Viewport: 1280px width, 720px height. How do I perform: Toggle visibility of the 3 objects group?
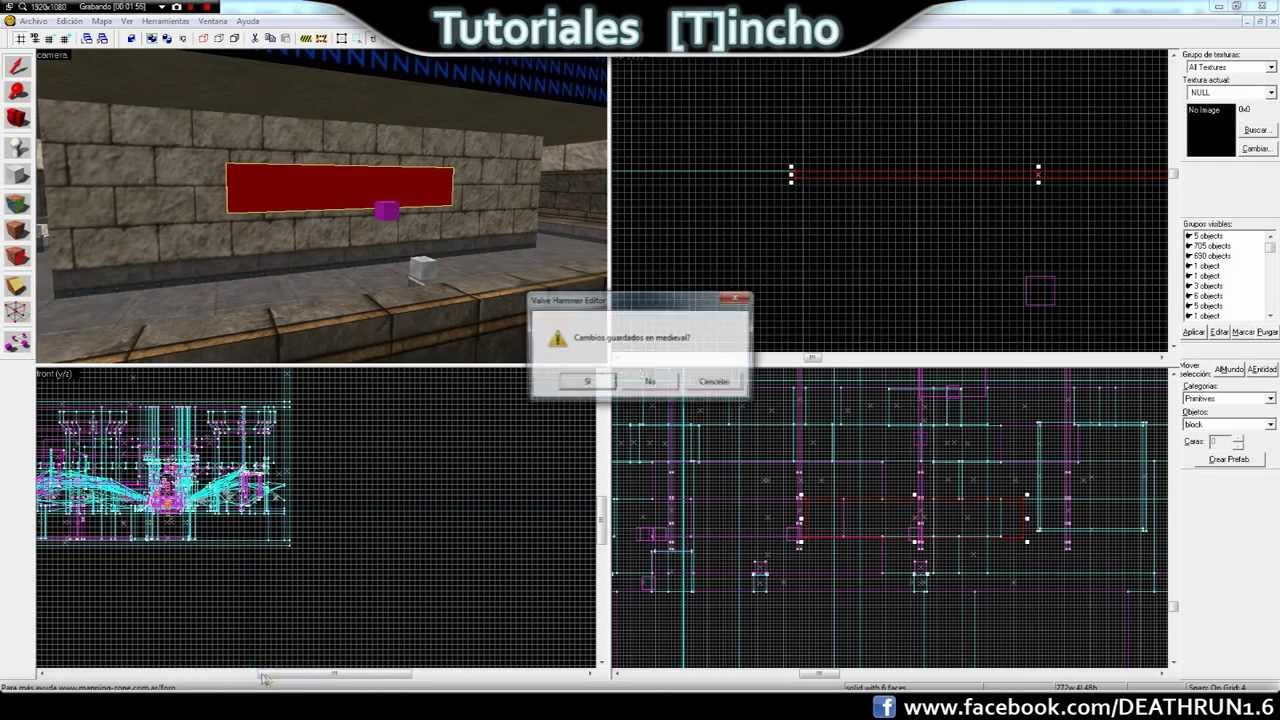pyautogui.click(x=1189, y=286)
